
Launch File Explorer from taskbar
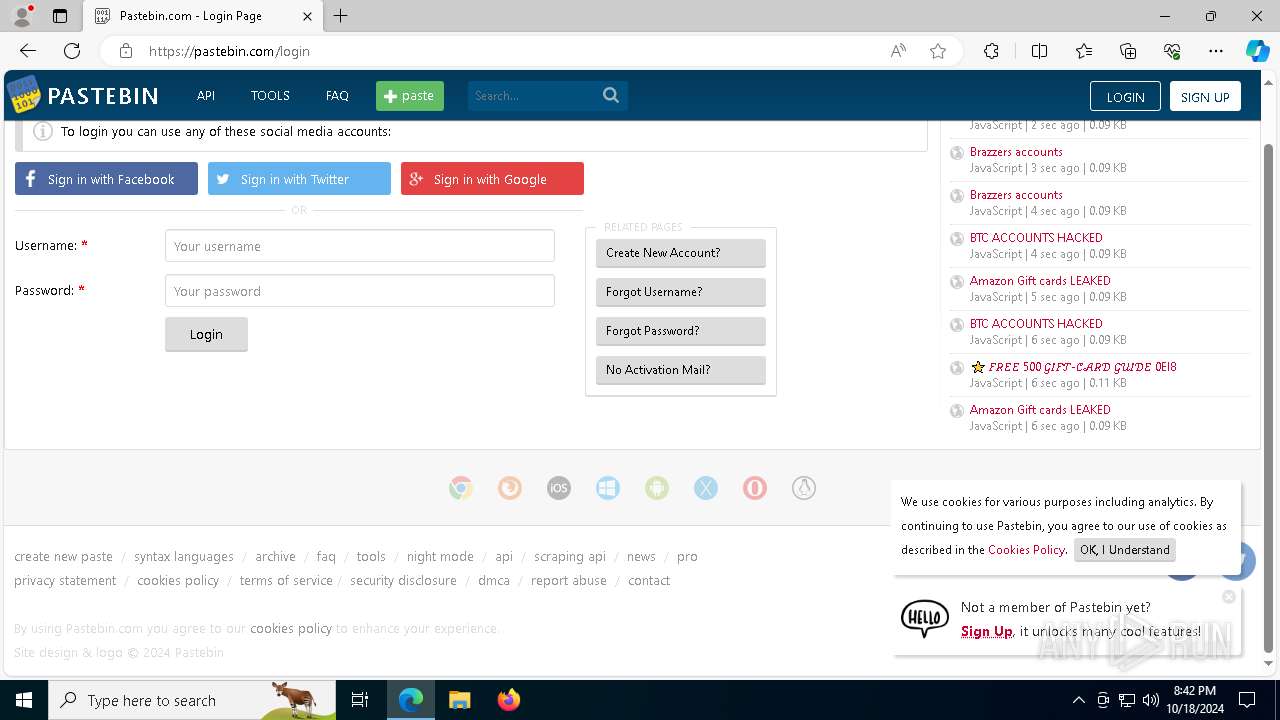pos(459,700)
